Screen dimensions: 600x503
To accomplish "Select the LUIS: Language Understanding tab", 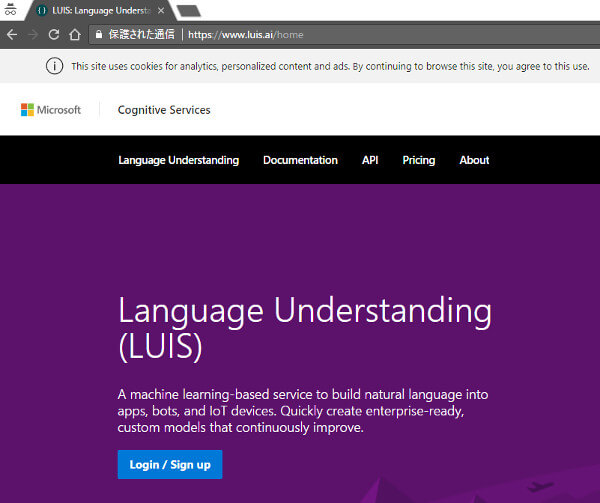I will point(100,11).
